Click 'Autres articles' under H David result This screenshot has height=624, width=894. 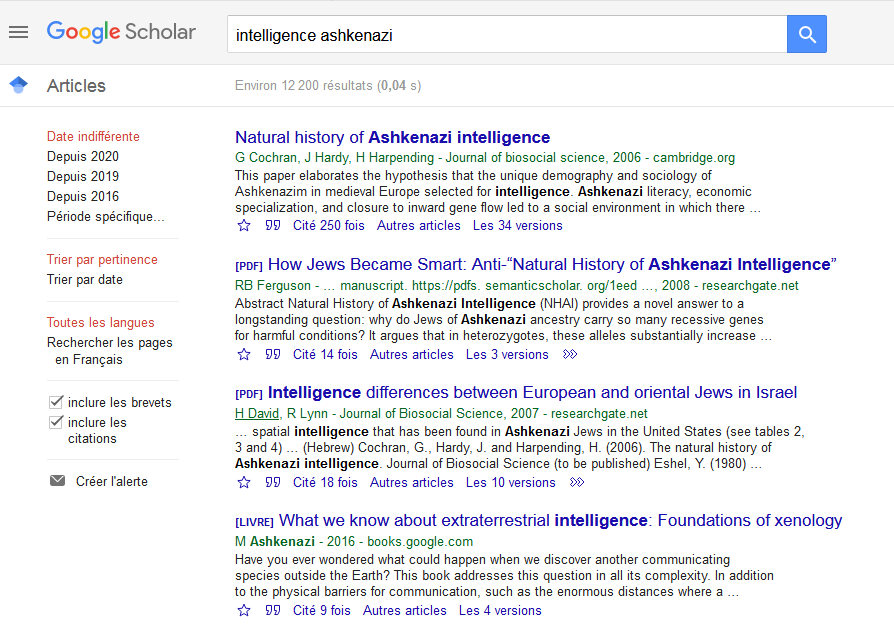(x=412, y=482)
